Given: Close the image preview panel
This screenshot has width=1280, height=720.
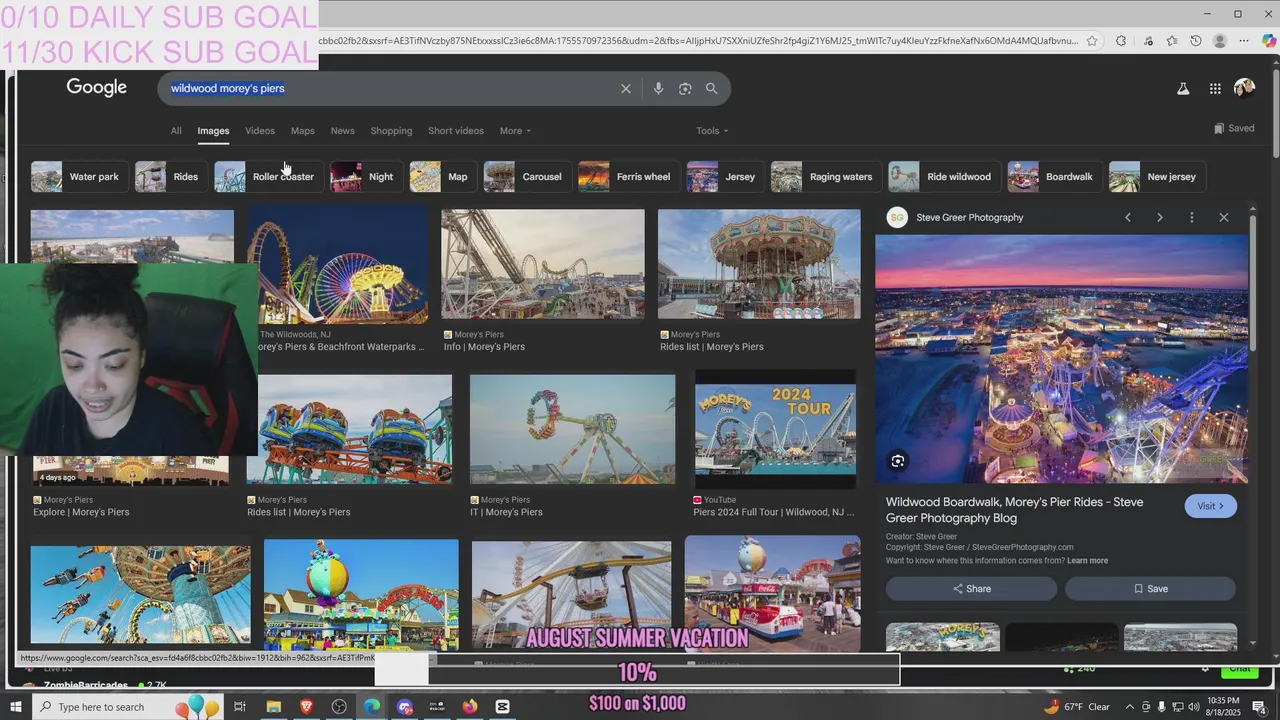Looking at the screenshot, I should (x=1224, y=217).
